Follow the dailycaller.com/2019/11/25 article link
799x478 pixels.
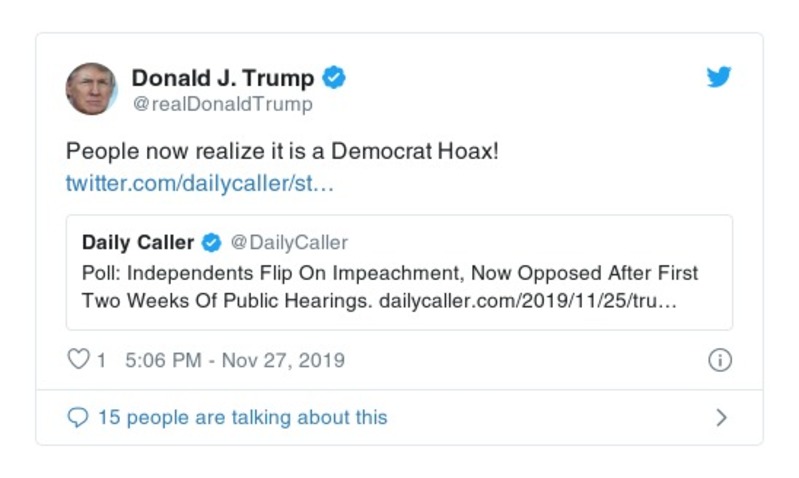point(528,301)
